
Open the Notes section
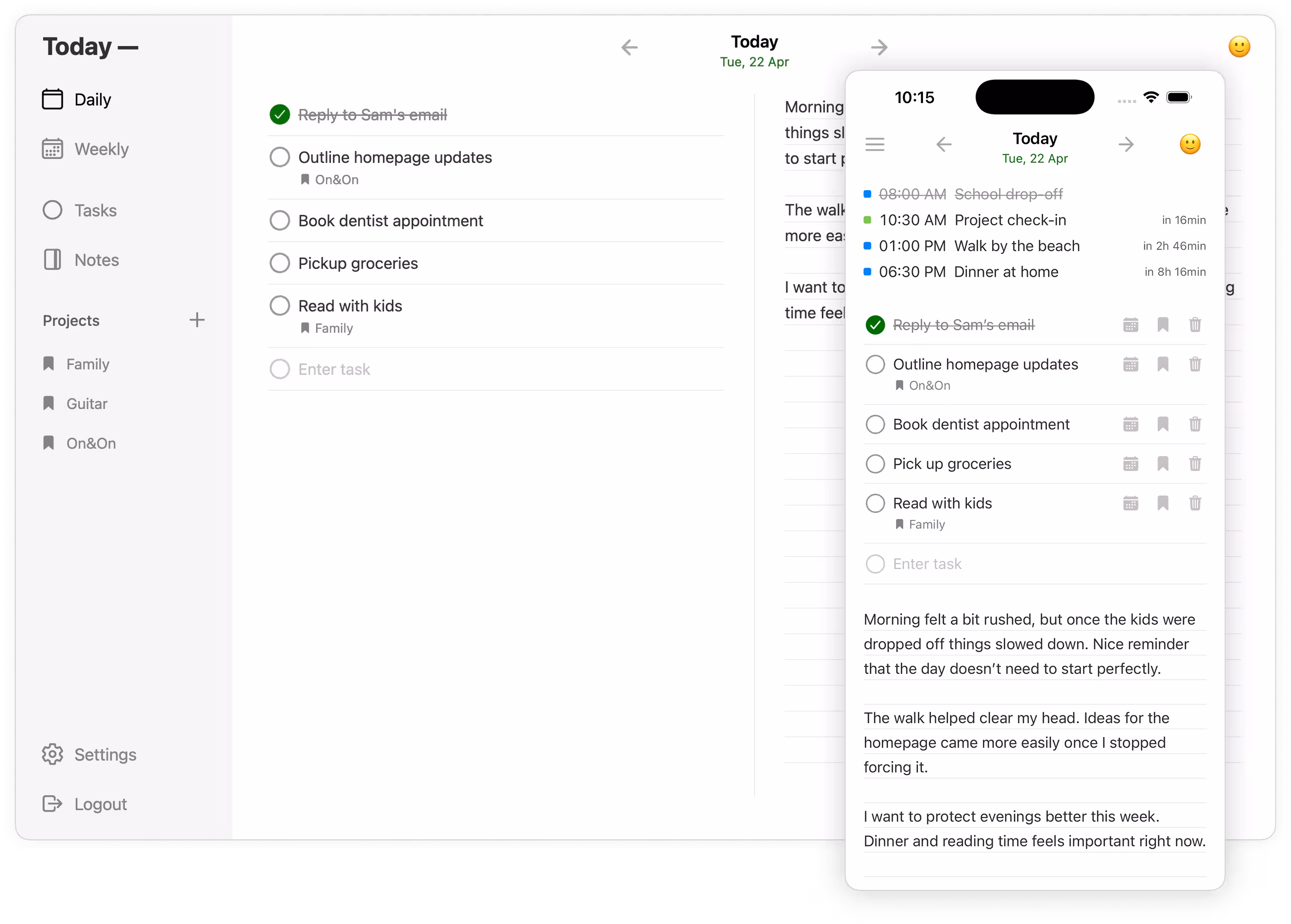(x=96, y=259)
